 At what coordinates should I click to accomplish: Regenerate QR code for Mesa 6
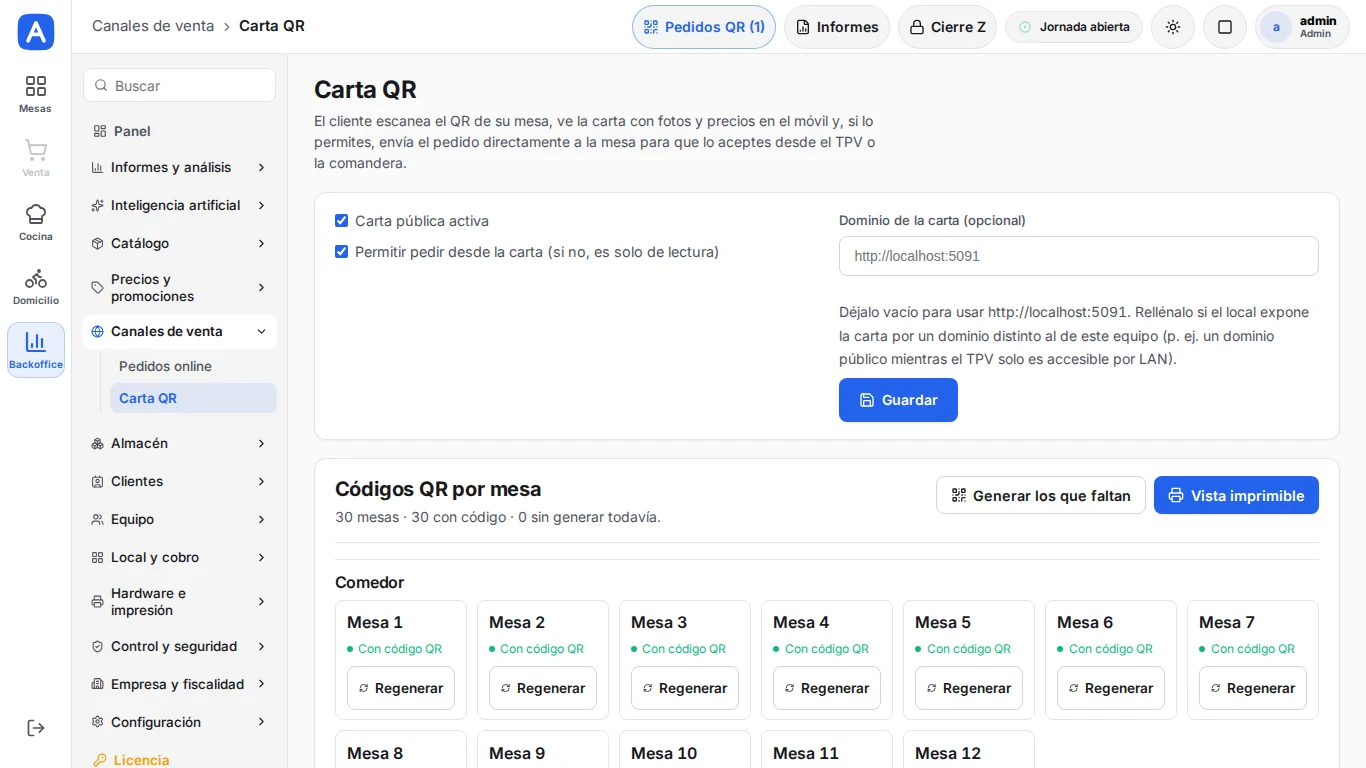pos(1111,688)
